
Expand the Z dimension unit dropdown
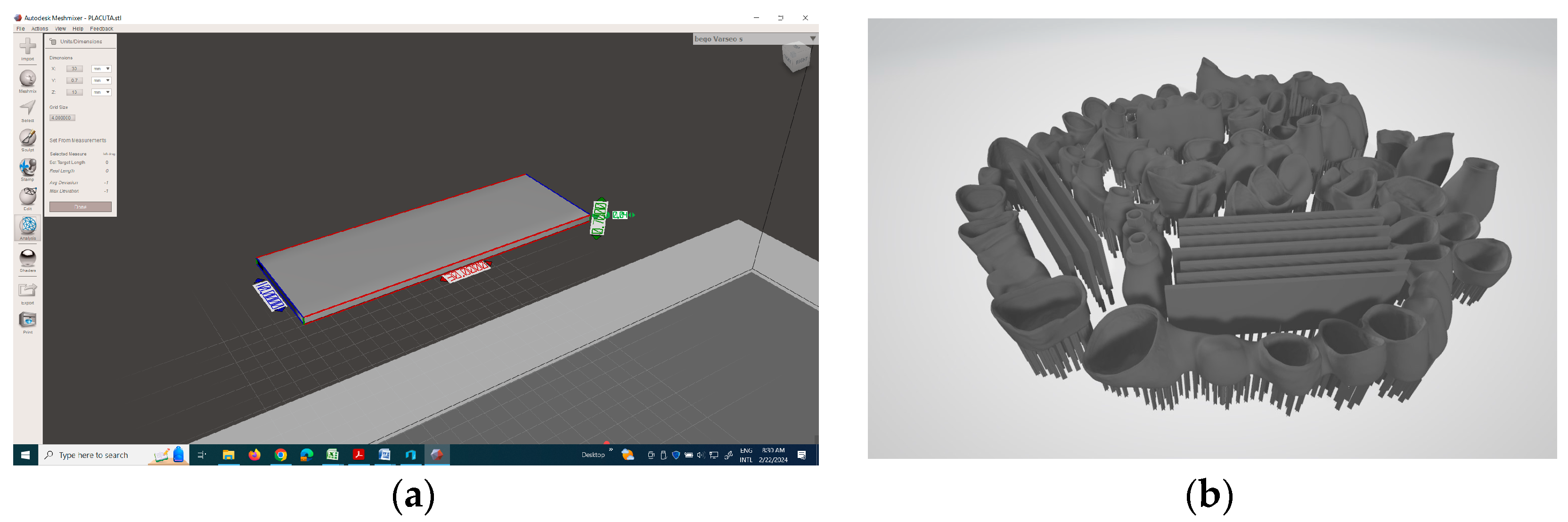[x=101, y=92]
